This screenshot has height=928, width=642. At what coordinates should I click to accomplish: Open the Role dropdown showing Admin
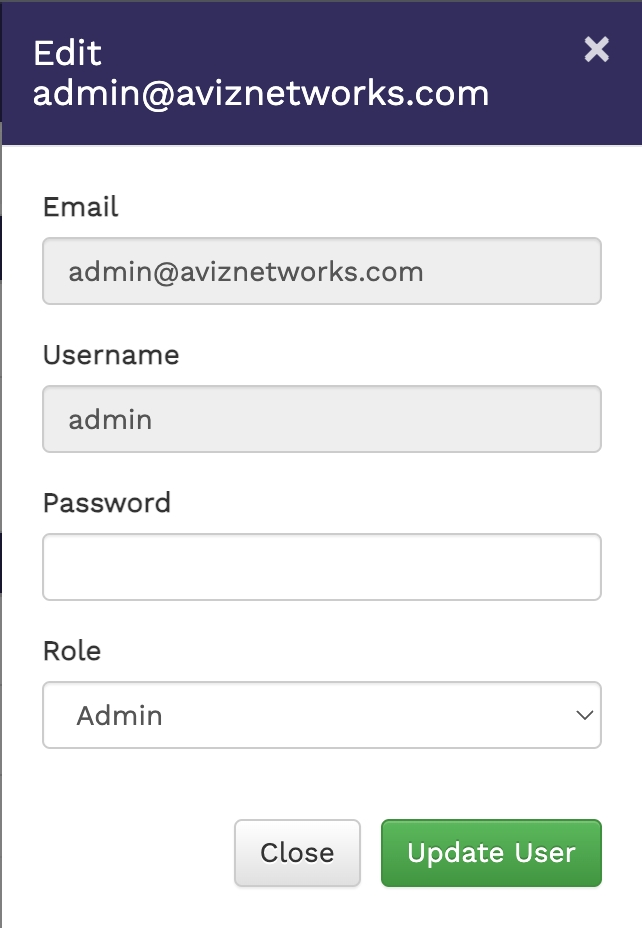(x=321, y=715)
